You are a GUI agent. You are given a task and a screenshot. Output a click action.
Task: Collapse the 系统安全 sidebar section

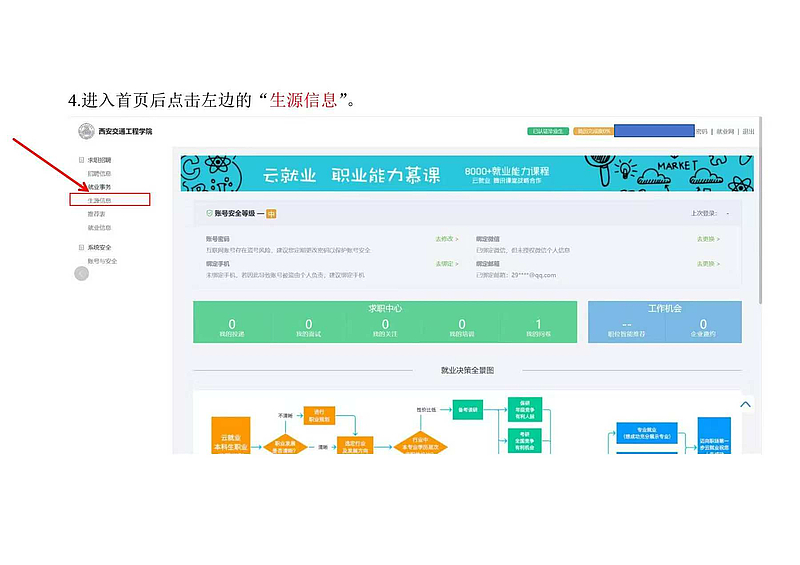click(81, 247)
